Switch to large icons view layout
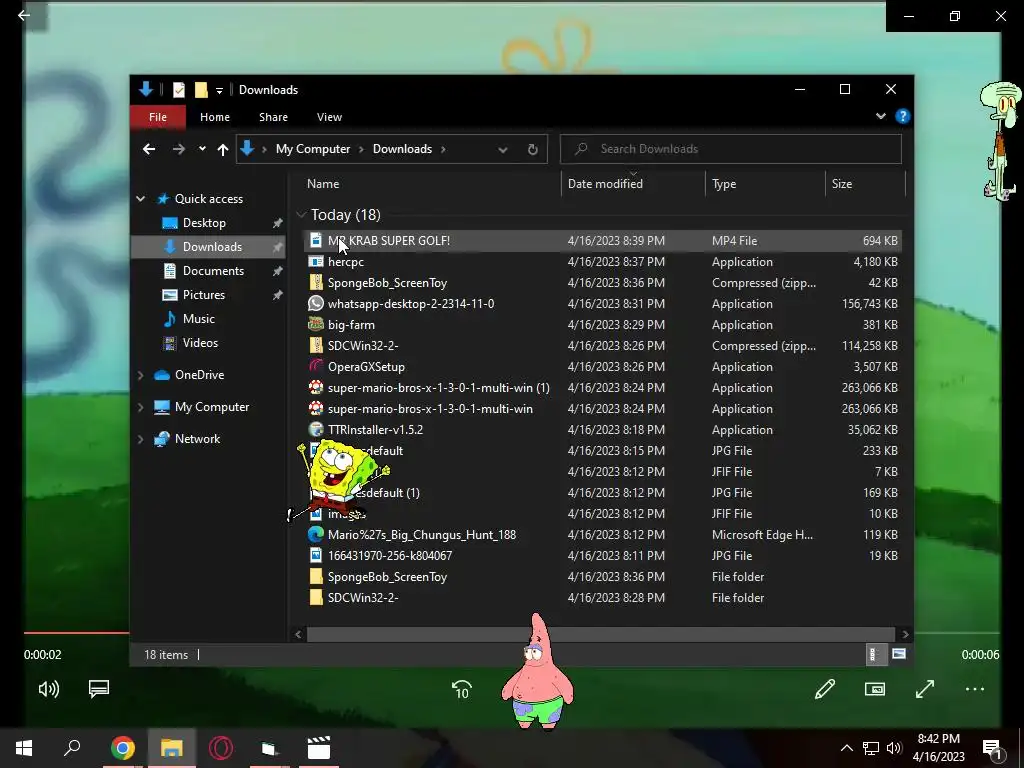 pyautogui.click(x=899, y=654)
